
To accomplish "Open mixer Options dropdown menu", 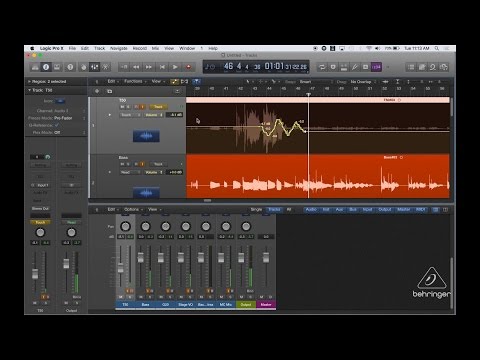I will (x=133, y=209).
